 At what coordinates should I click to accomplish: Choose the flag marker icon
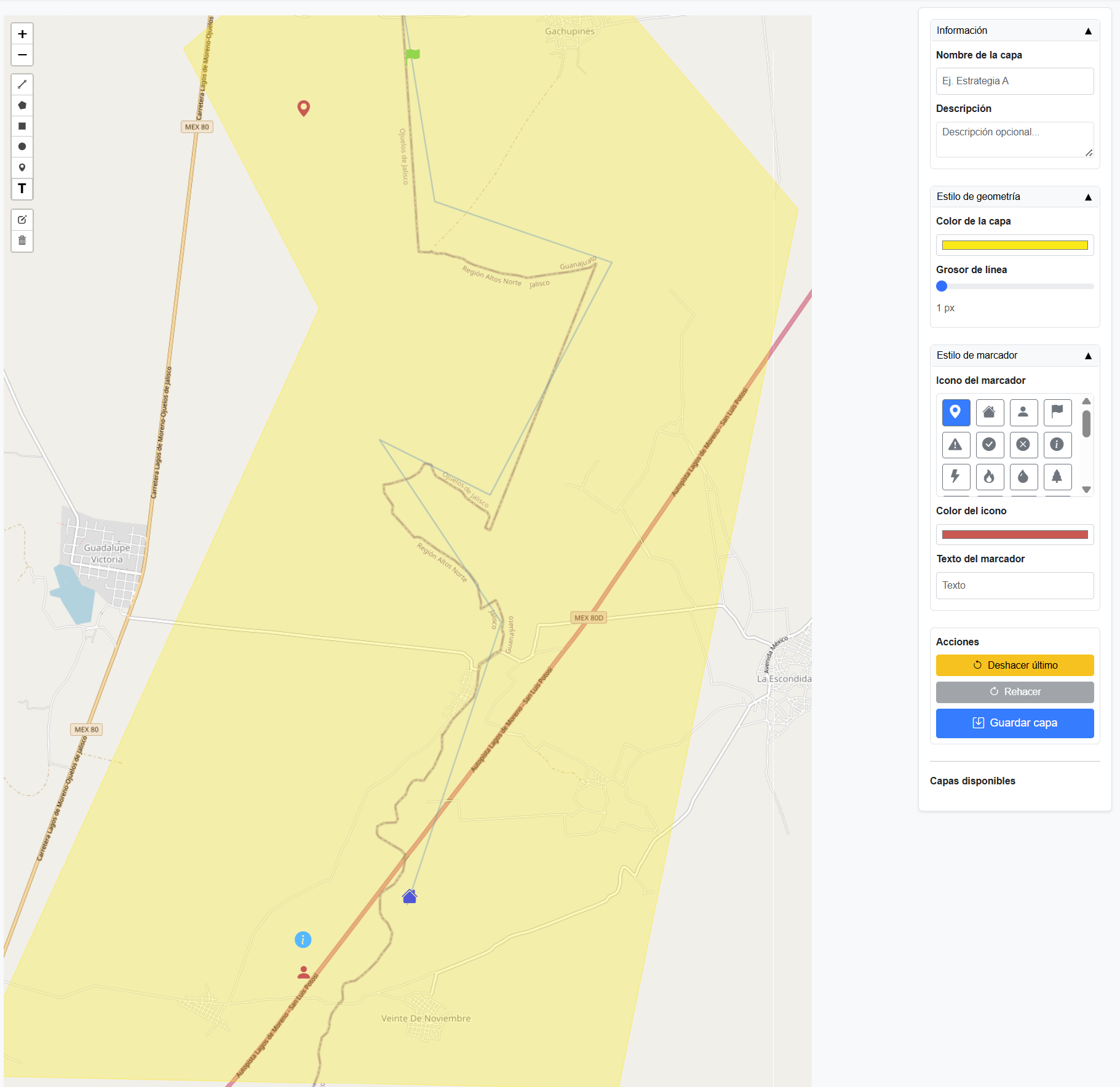1057,413
